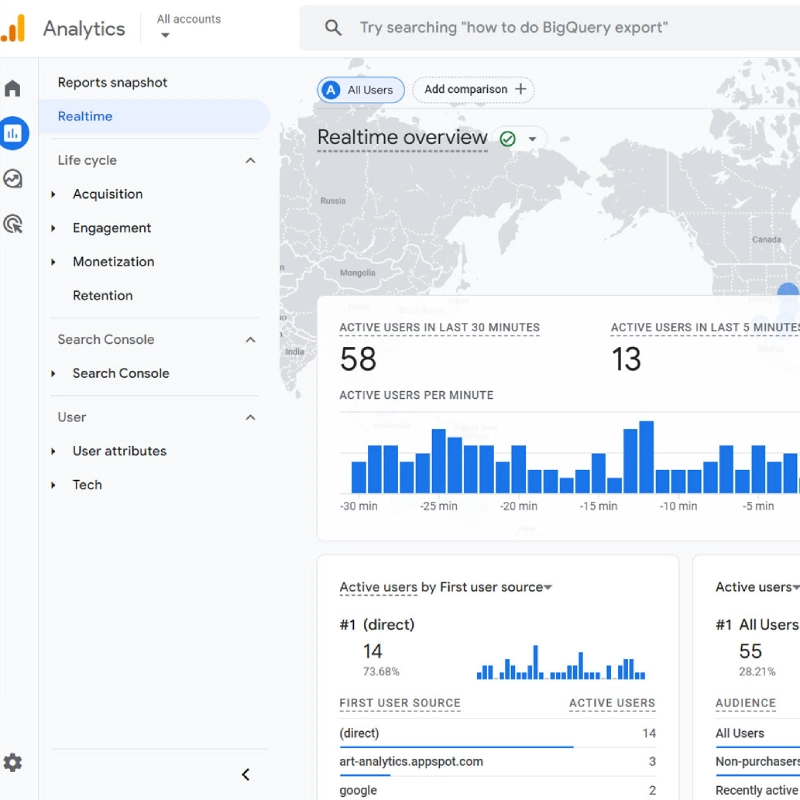
Task: Click the ACTIVE USERS IN LAST 5 MINUTES label
Action: point(705,328)
